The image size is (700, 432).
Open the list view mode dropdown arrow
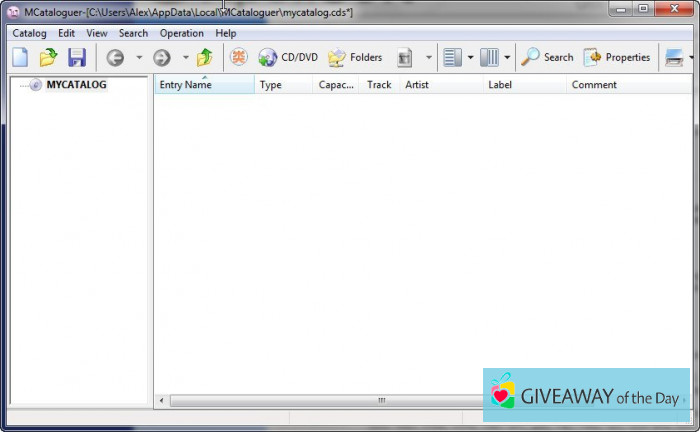tap(470, 58)
